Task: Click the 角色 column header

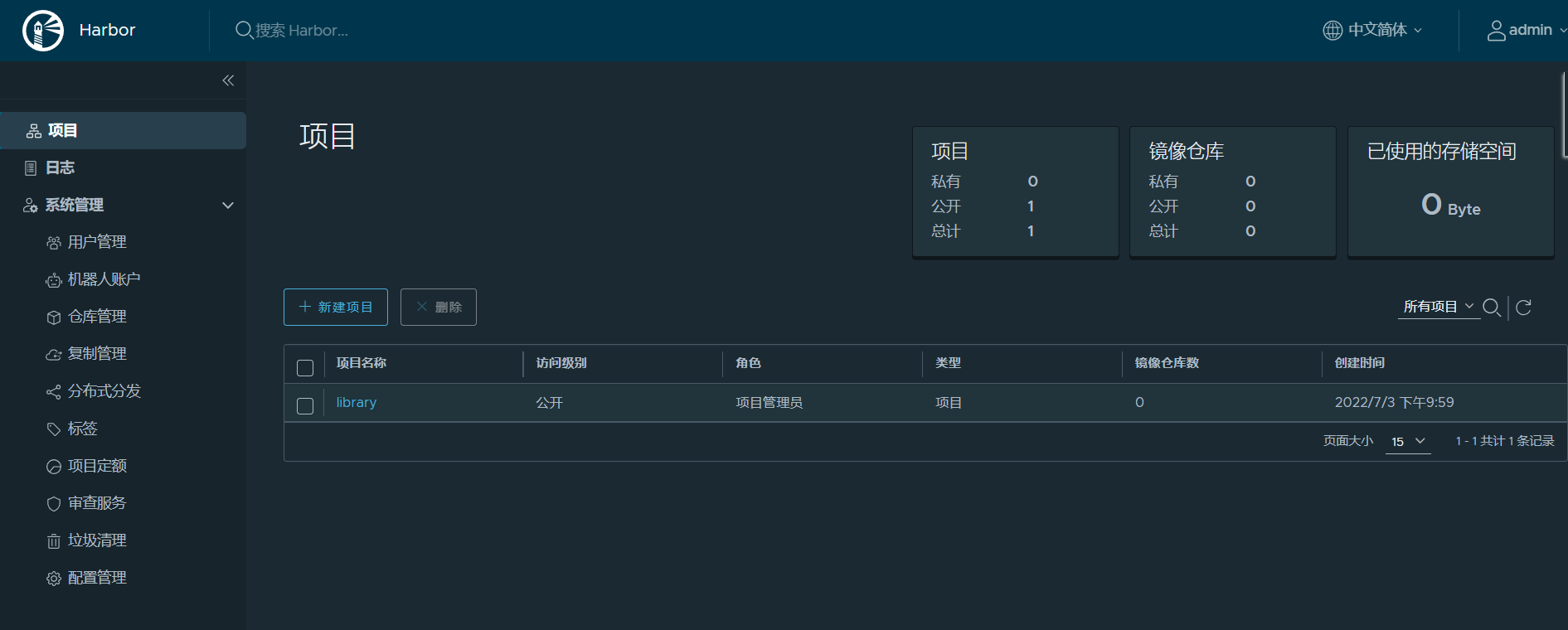Action: [748, 363]
